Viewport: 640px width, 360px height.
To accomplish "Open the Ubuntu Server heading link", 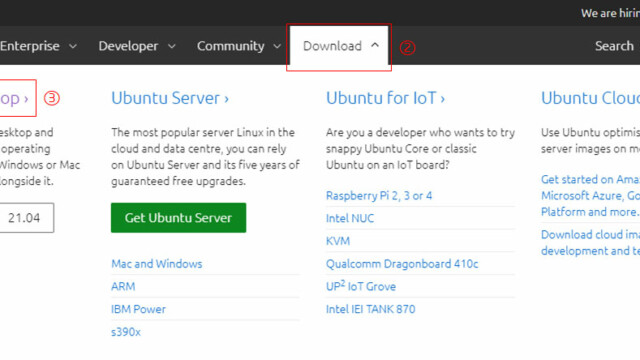I will 170,98.
